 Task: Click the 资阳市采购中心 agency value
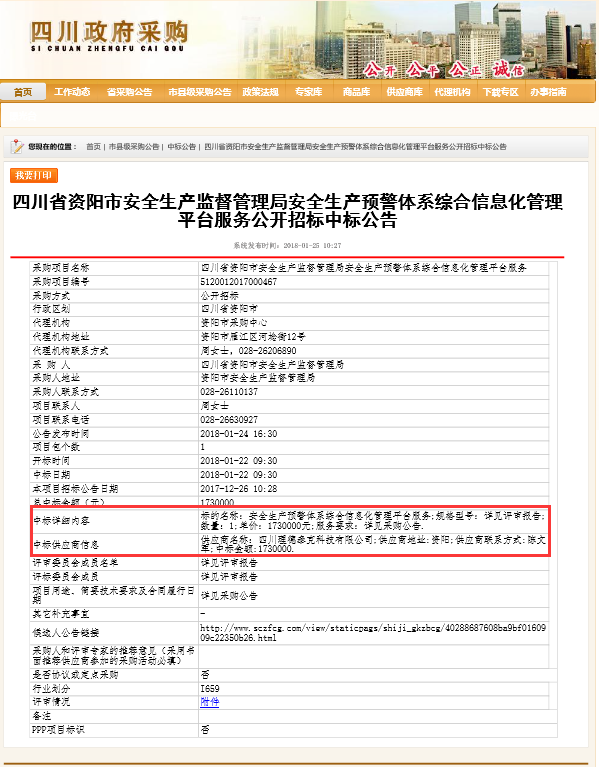pos(234,323)
